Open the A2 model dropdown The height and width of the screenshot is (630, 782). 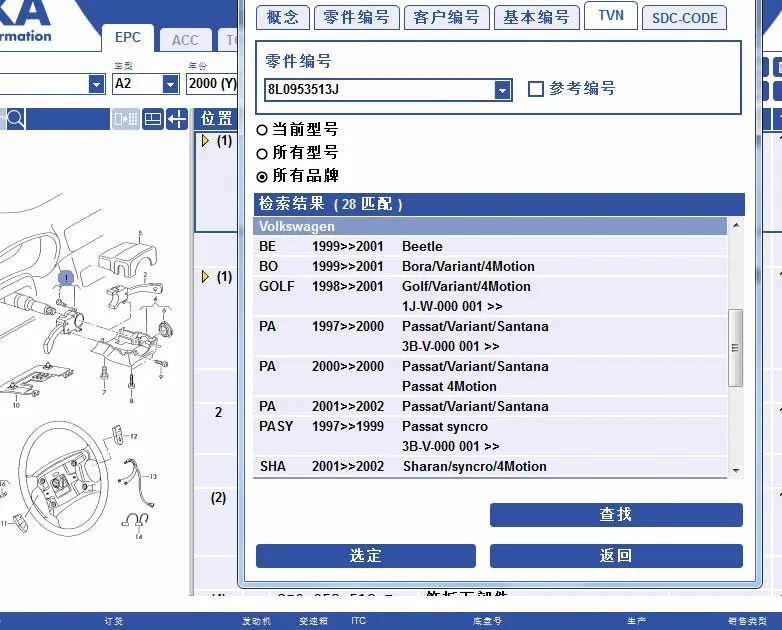point(171,84)
